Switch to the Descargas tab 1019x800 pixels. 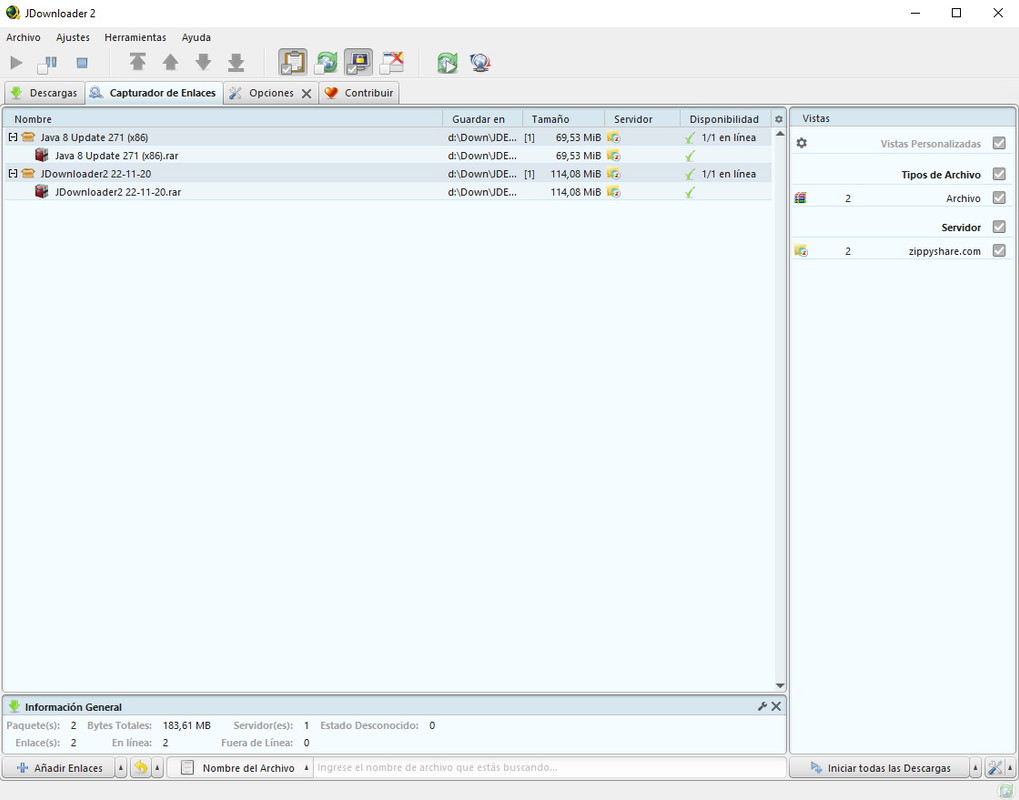(x=44, y=93)
